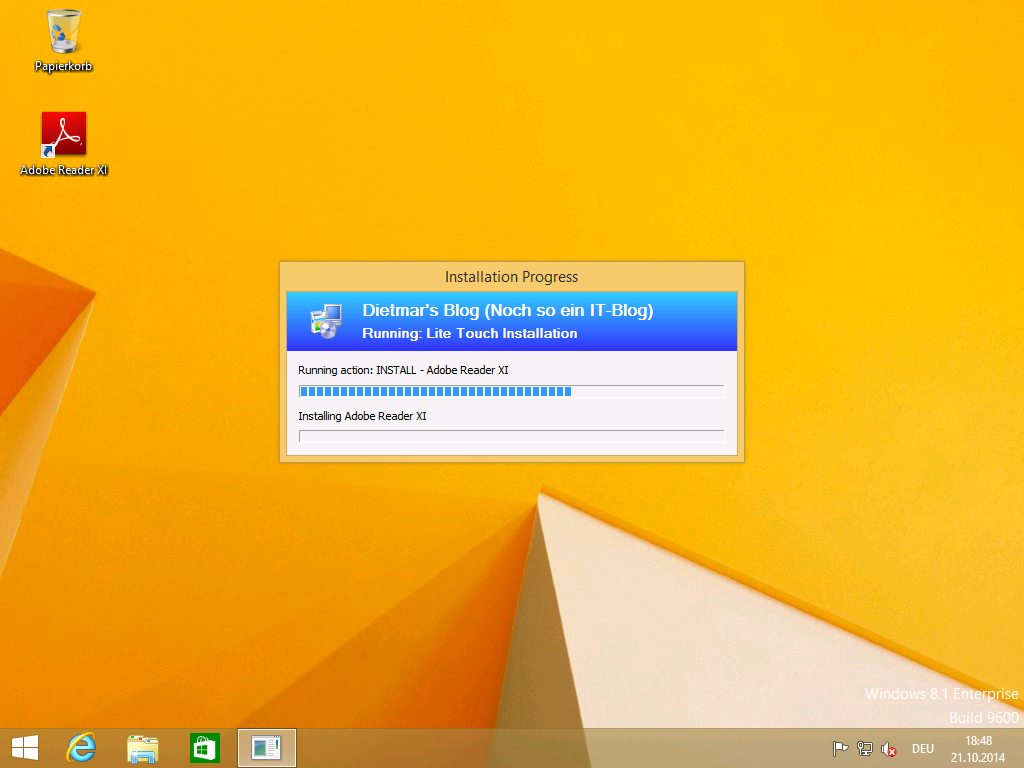Open the Windows Start button
Screen dimensions: 1024x768
[x=25, y=748]
